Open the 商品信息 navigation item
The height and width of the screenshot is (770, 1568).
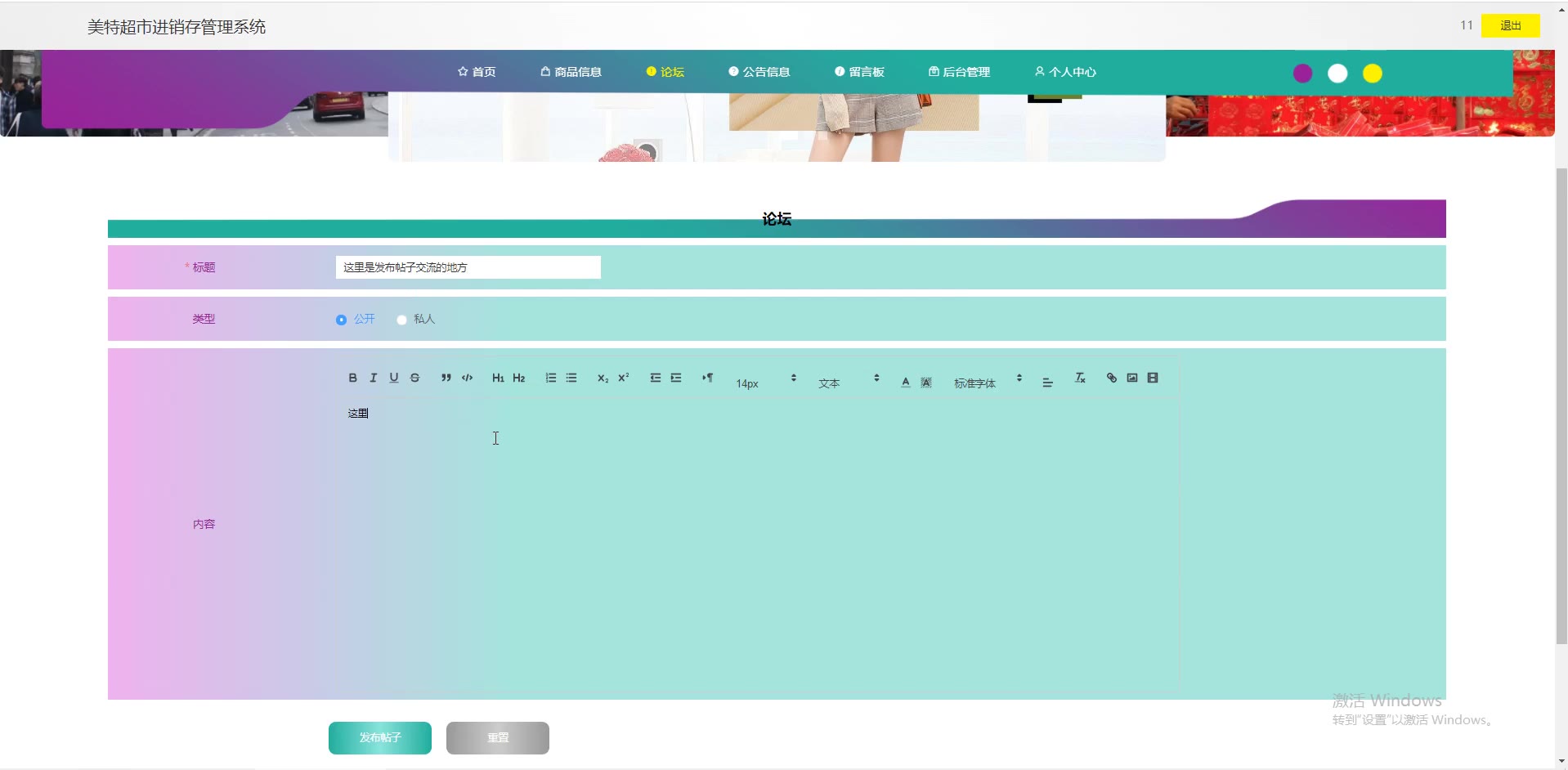pyautogui.click(x=571, y=72)
